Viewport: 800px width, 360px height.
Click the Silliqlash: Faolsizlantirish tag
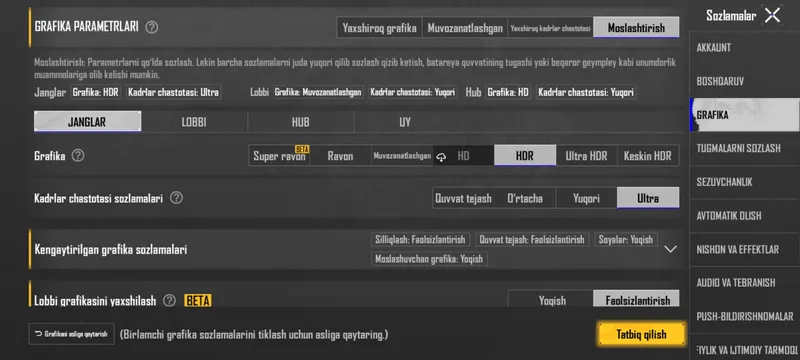[x=420, y=239]
